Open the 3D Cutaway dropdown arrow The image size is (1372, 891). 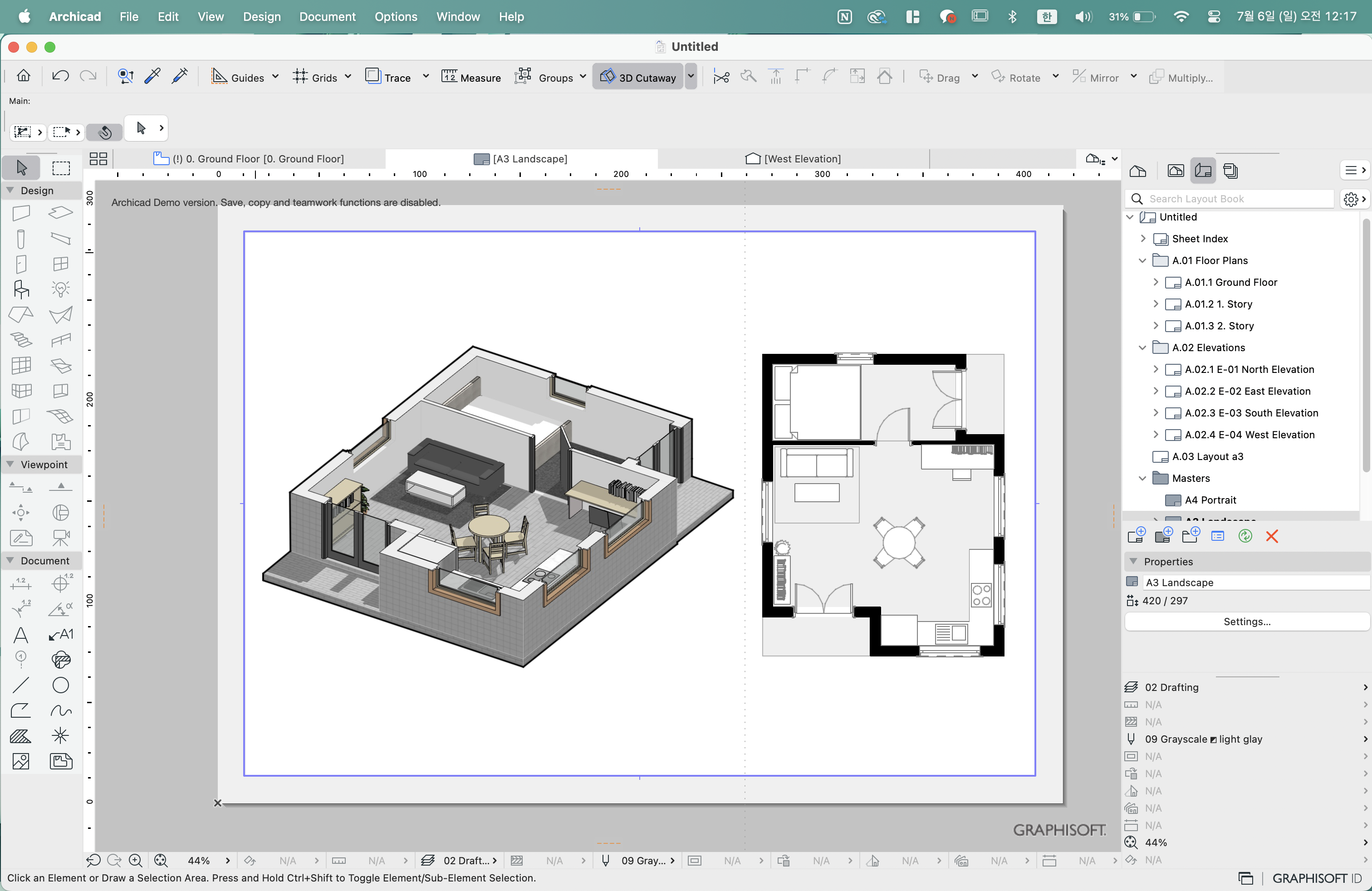click(x=691, y=77)
